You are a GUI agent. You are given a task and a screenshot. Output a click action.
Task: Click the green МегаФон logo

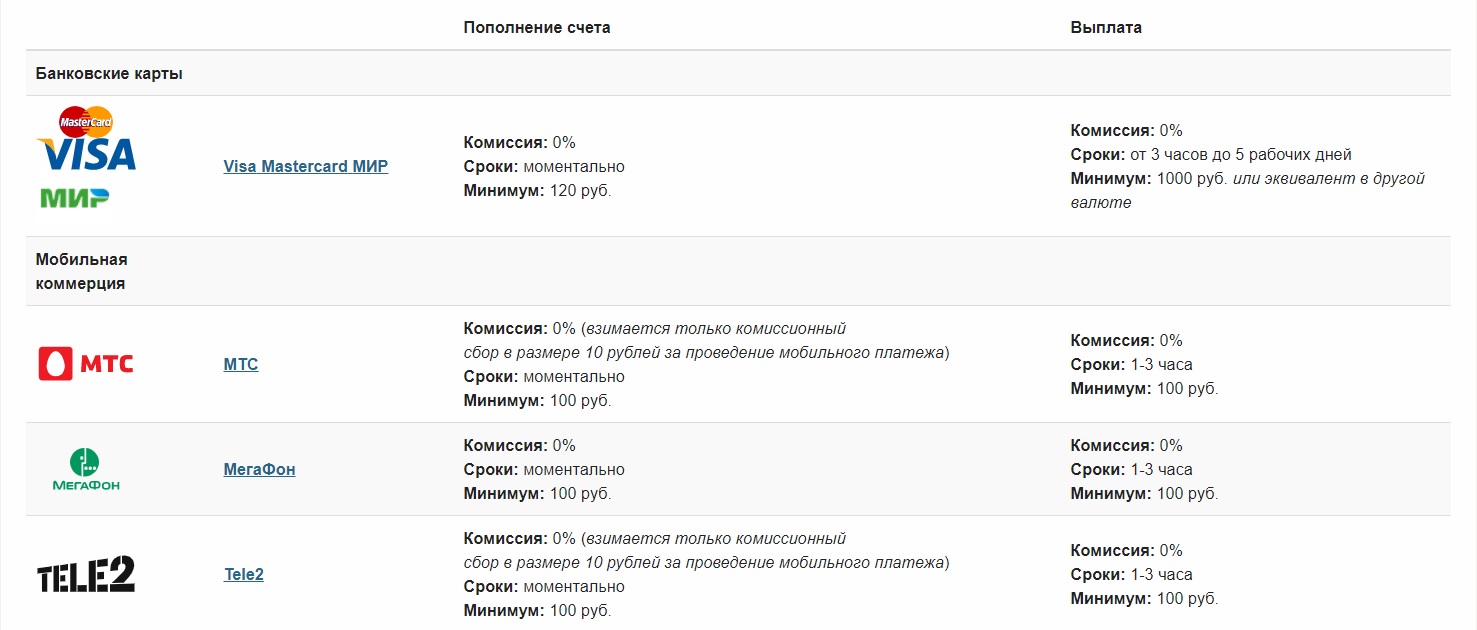(86, 470)
